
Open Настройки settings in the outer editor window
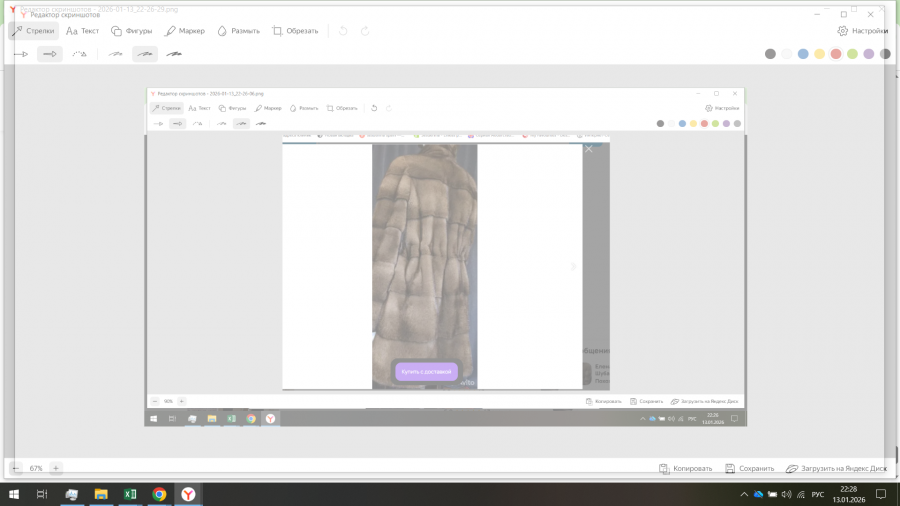click(x=862, y=31)
